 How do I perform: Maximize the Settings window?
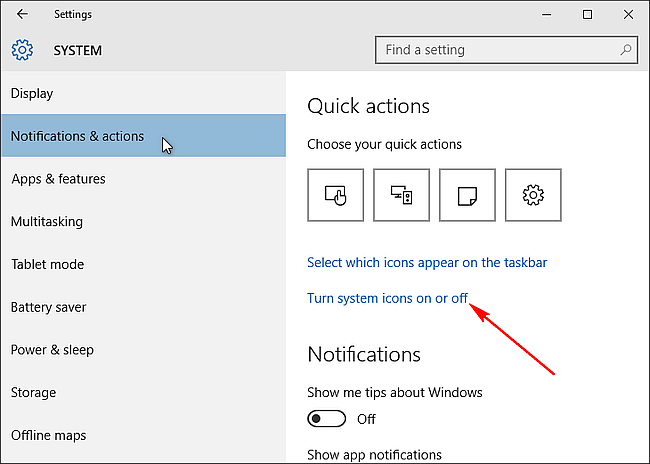click(x=587, y=15)
